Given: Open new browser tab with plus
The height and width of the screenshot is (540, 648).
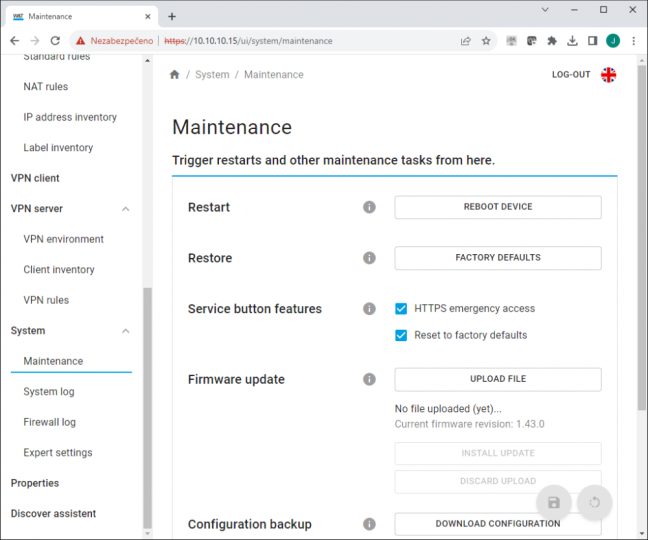Looking at the screenshot, I should click(x=172, y=17).
